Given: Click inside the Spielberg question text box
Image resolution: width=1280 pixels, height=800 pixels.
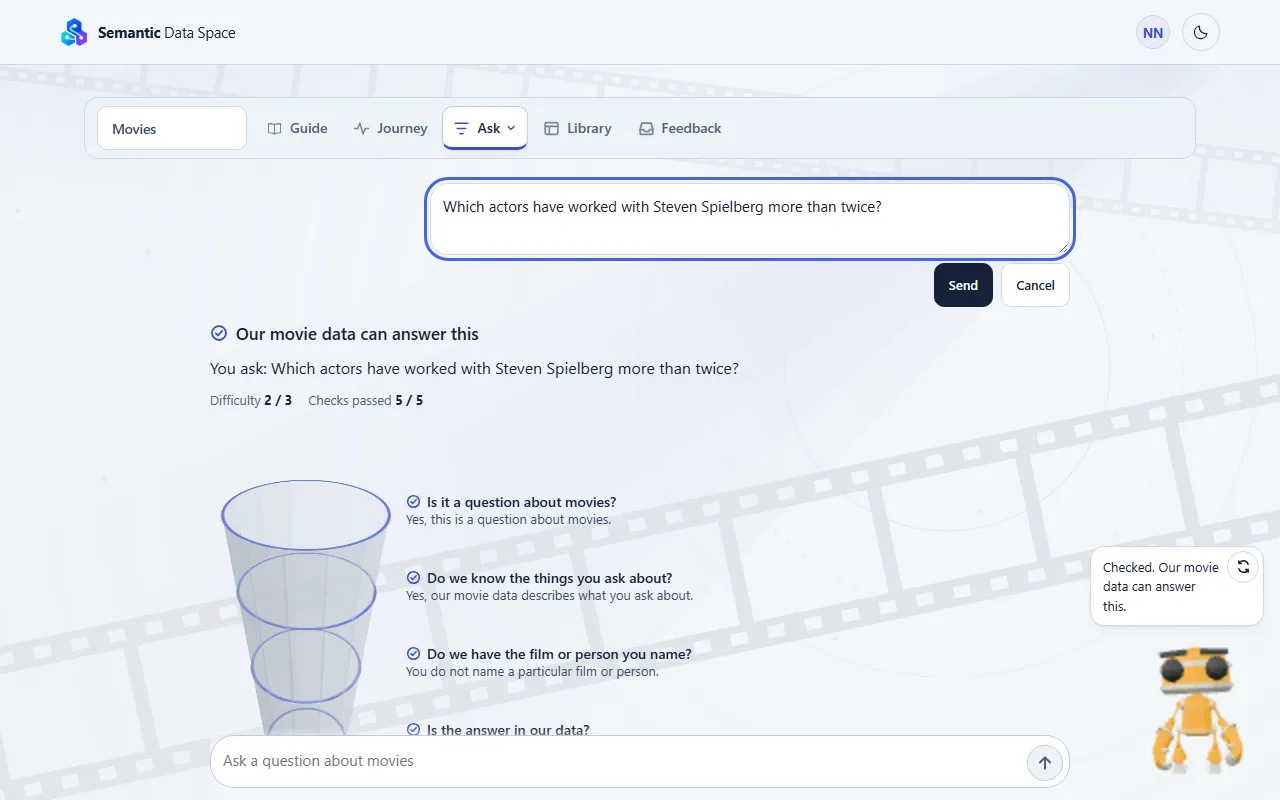Looking at the screenshot, I should tap(750, 219).
